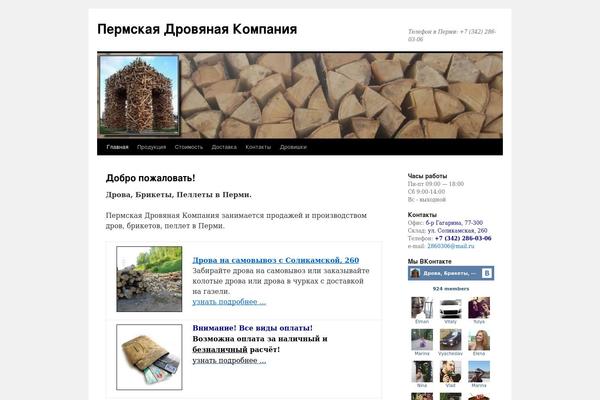Click the VK logo icon in the group widget
Image resolution: width=600 pixels, height=400 pixels.
487,273
